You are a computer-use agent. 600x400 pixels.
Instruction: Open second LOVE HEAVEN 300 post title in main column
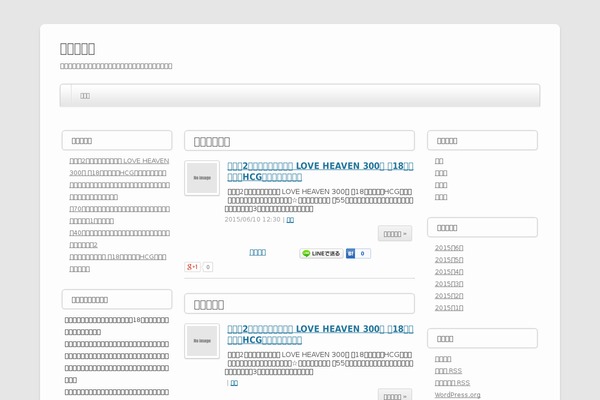[x=320, y=334]
